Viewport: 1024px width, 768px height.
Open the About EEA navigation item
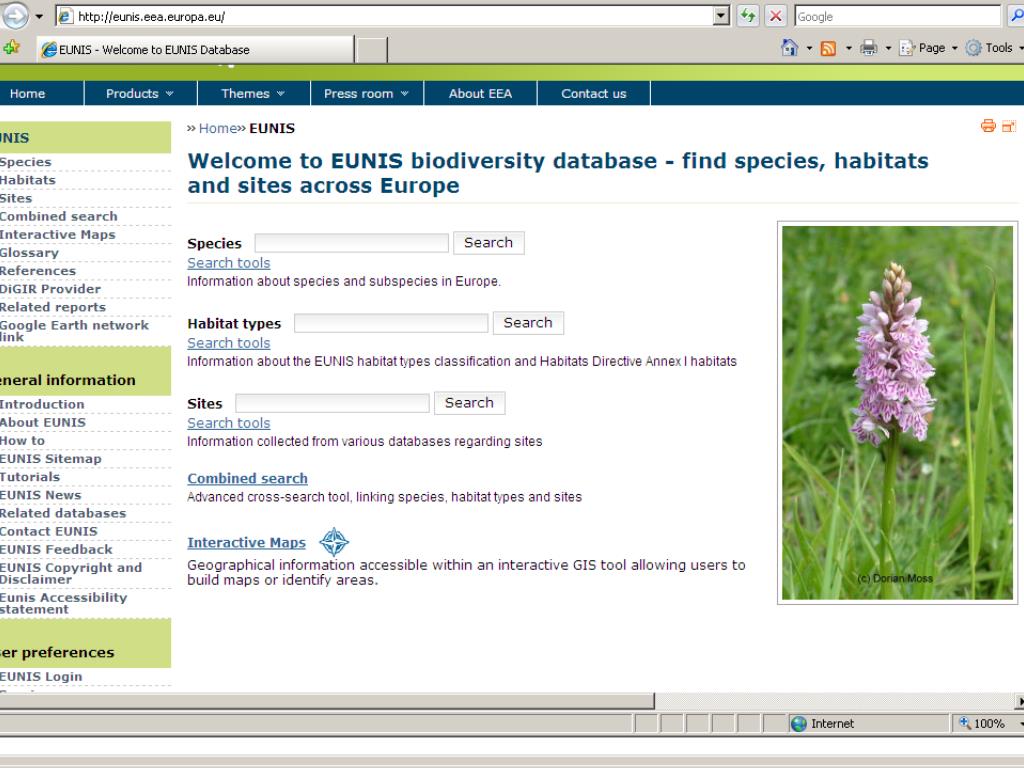tap(480, 93)
